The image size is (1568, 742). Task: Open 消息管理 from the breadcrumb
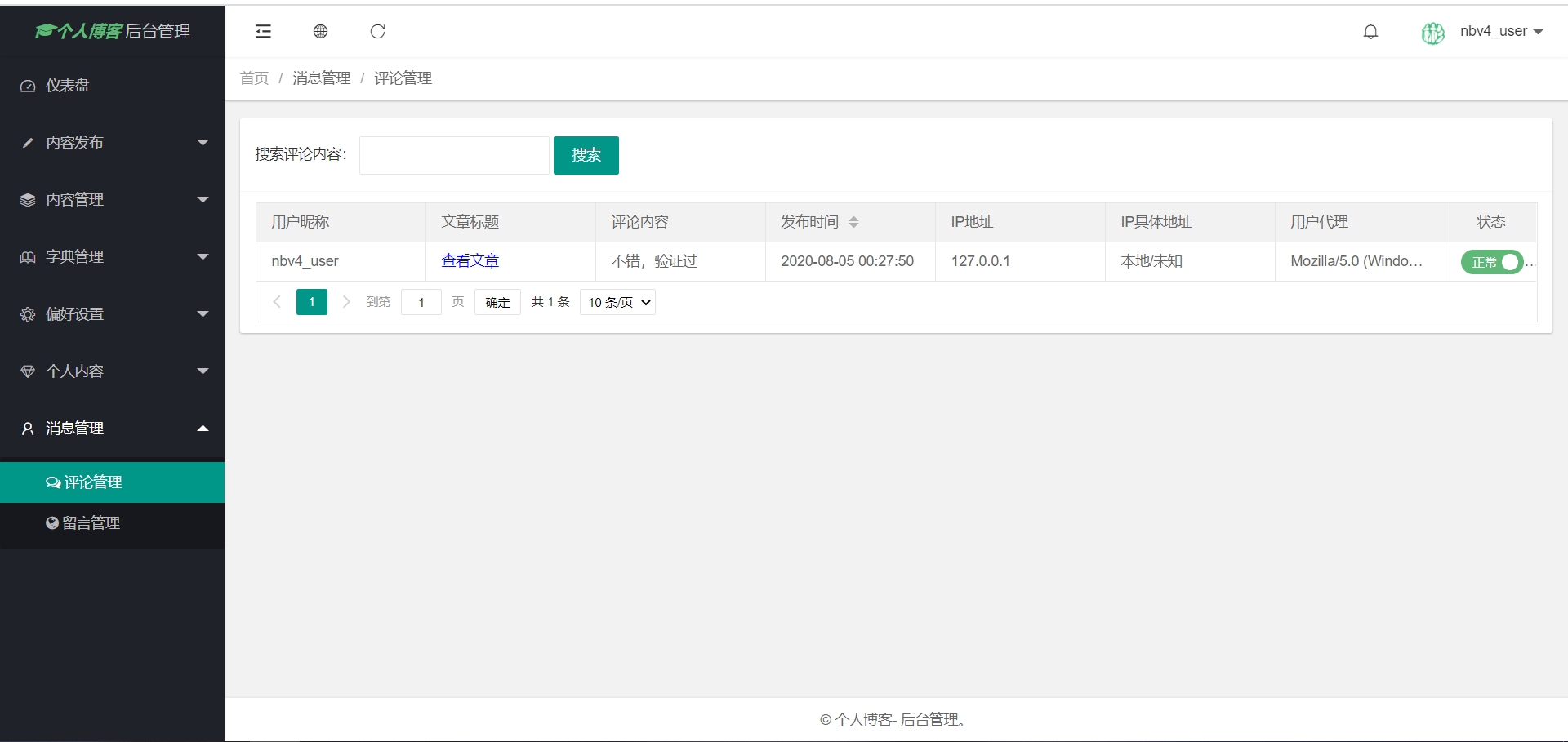(x=321, y=78)
